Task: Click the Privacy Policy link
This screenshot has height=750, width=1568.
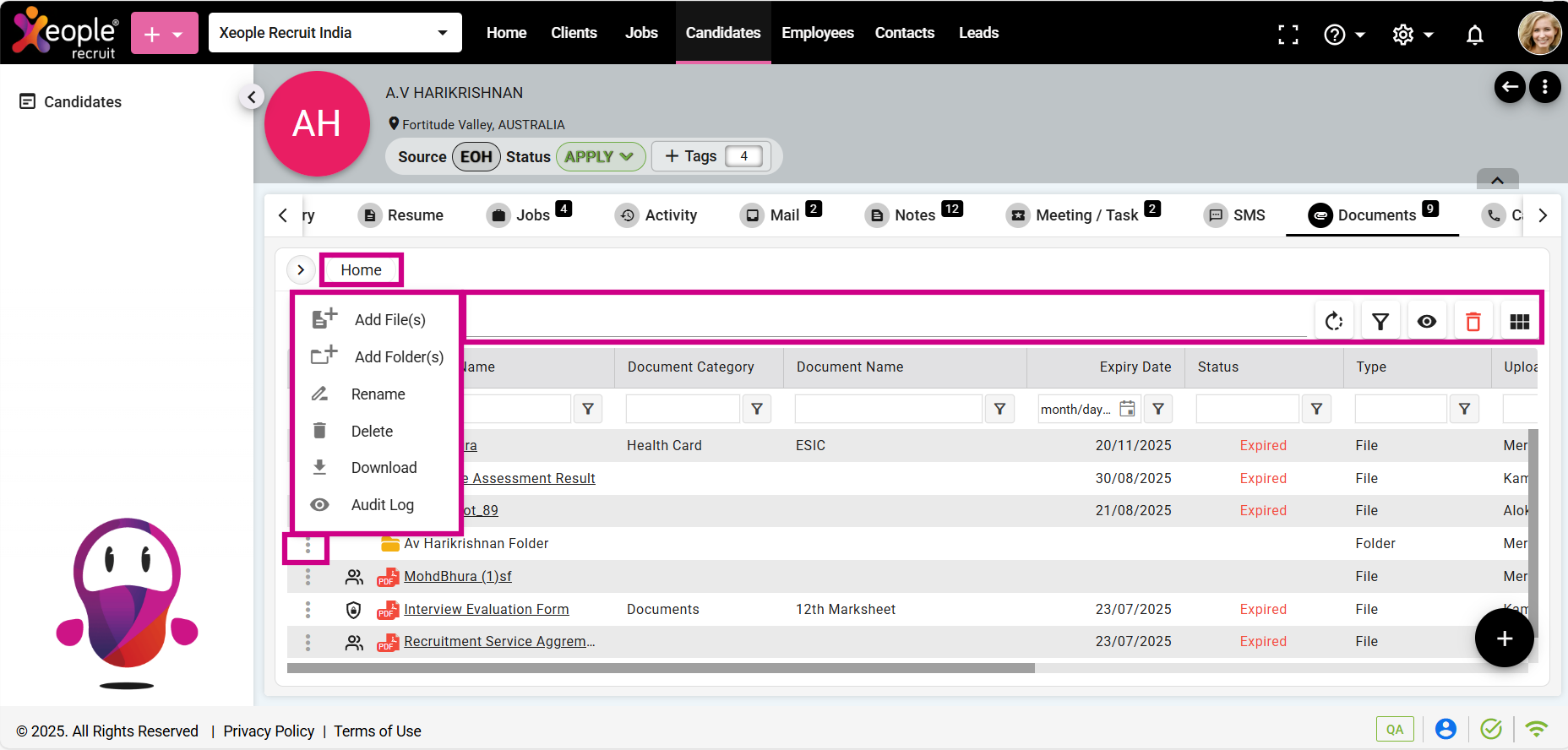Action: 269,731
